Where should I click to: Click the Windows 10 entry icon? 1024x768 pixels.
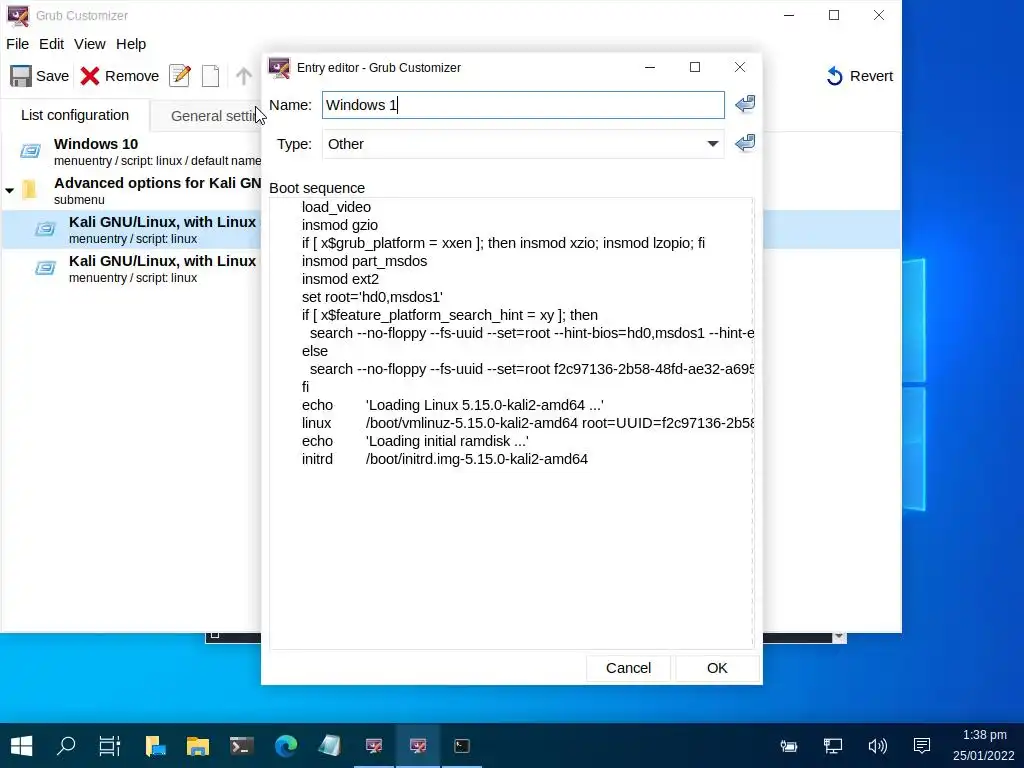click(x=30, y=151)
